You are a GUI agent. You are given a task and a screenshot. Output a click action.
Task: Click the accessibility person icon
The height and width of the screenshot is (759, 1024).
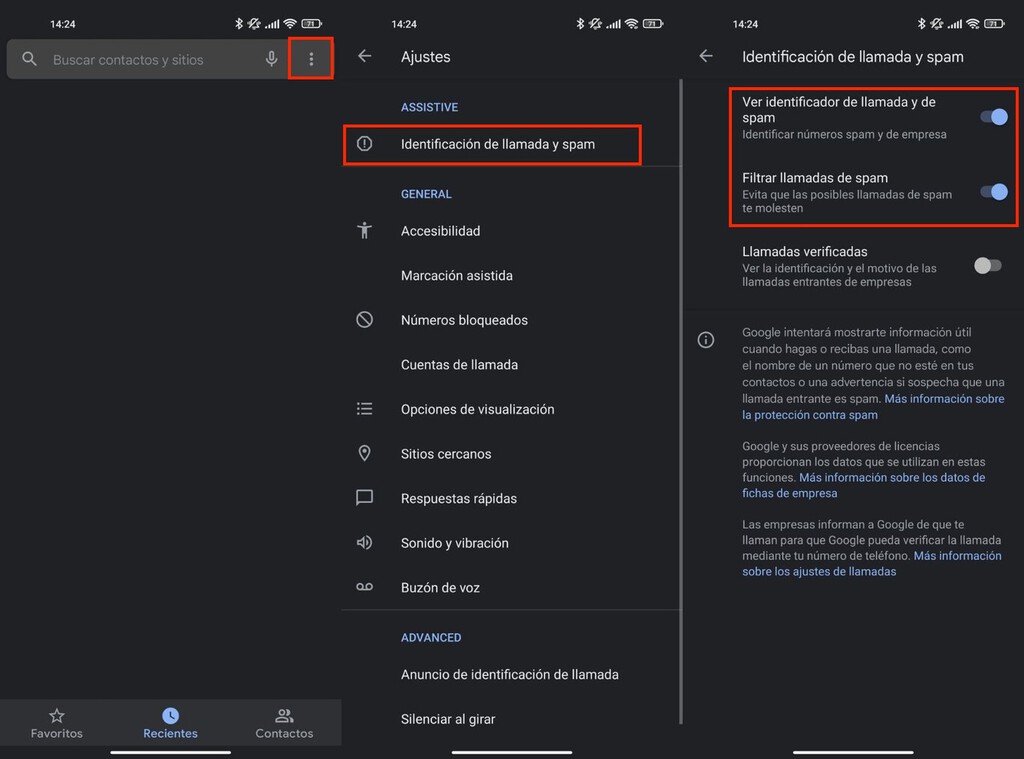point(364,231)
